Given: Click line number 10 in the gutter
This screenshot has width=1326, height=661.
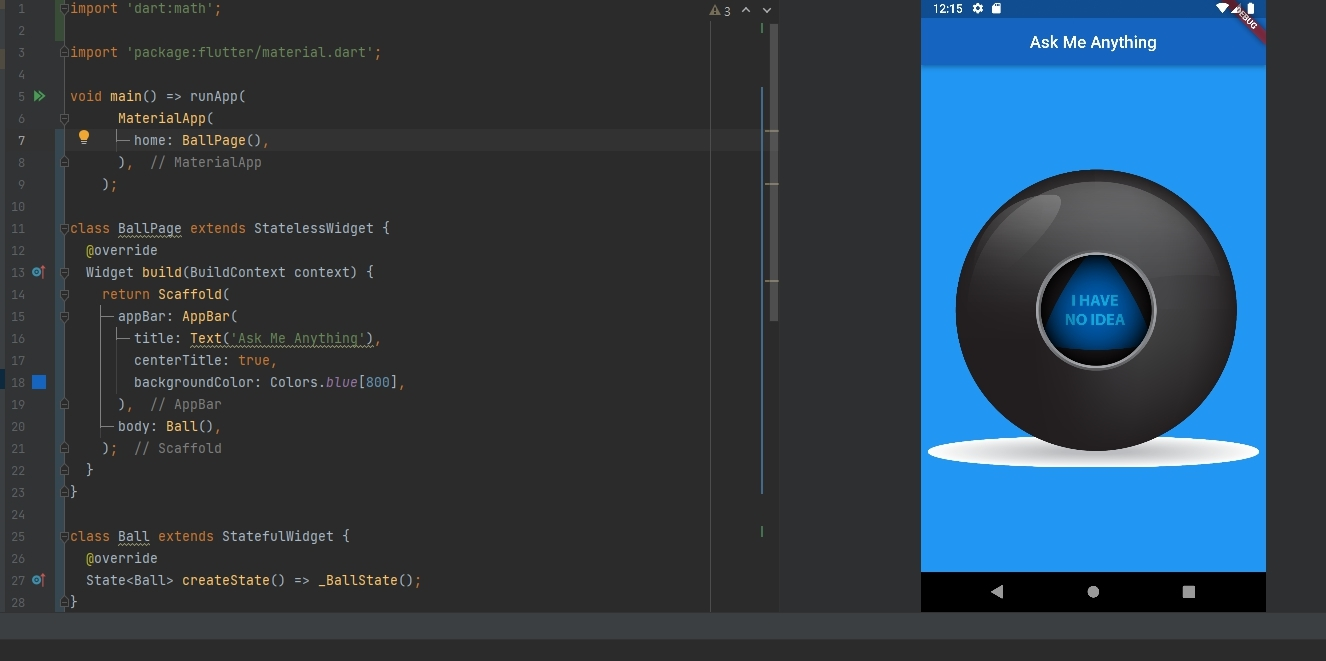Looking at the screenshot, I should [x=19, y=206].
